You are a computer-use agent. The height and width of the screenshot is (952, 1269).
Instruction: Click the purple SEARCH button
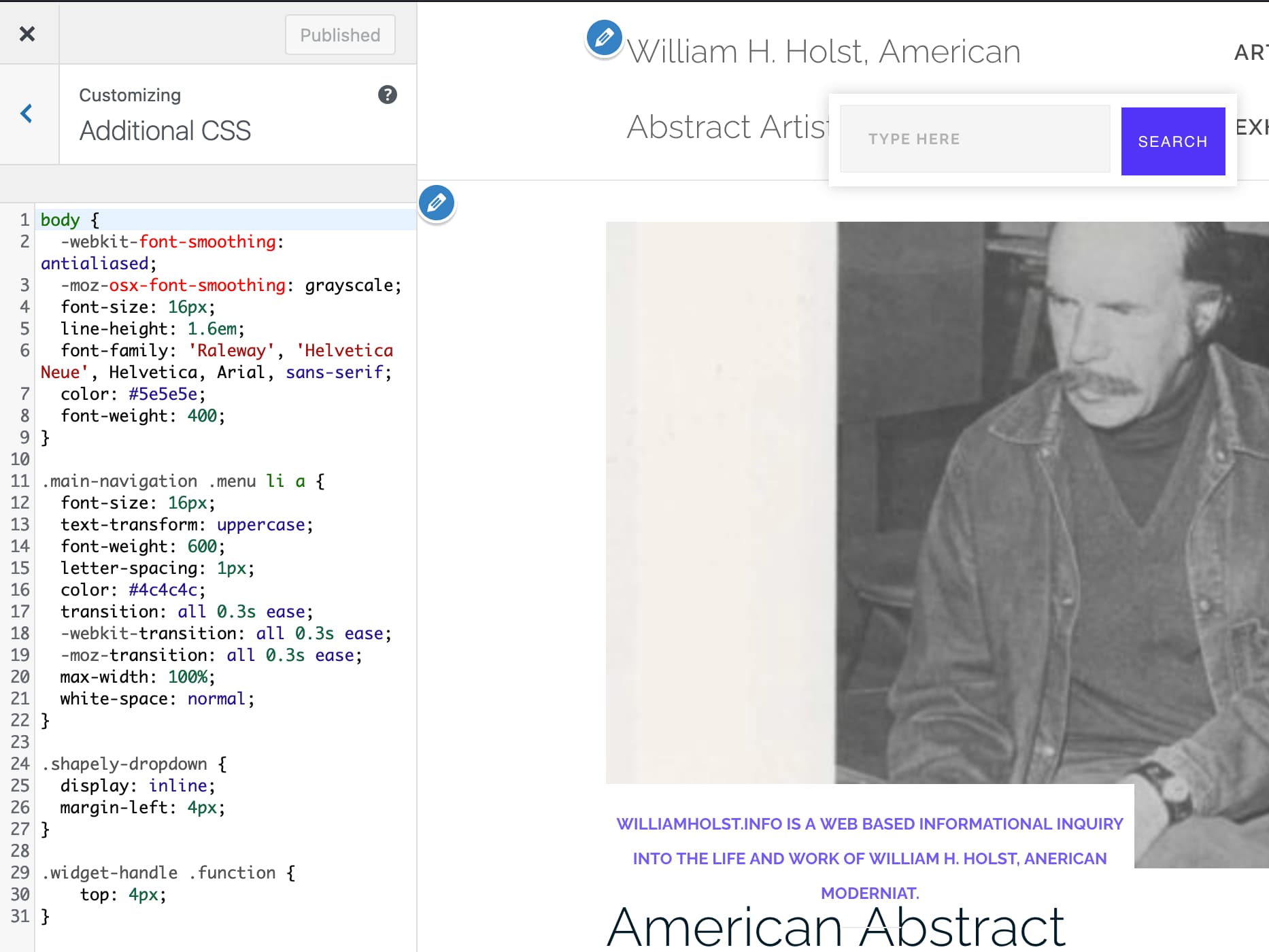(x=1172, y=141)
